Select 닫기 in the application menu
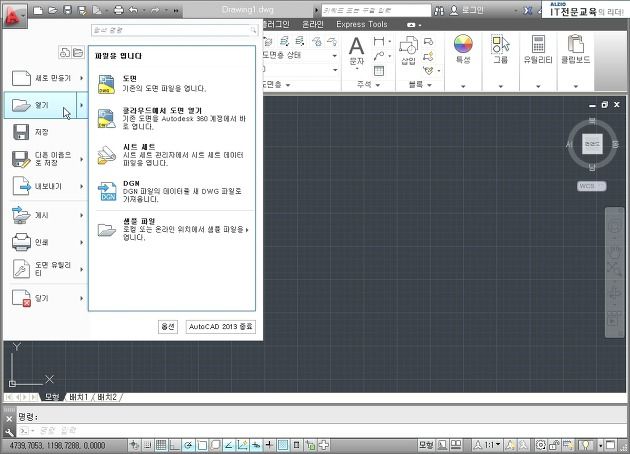Image resolution: width=630 pixels, height=454 pixels. coord(45,298)
